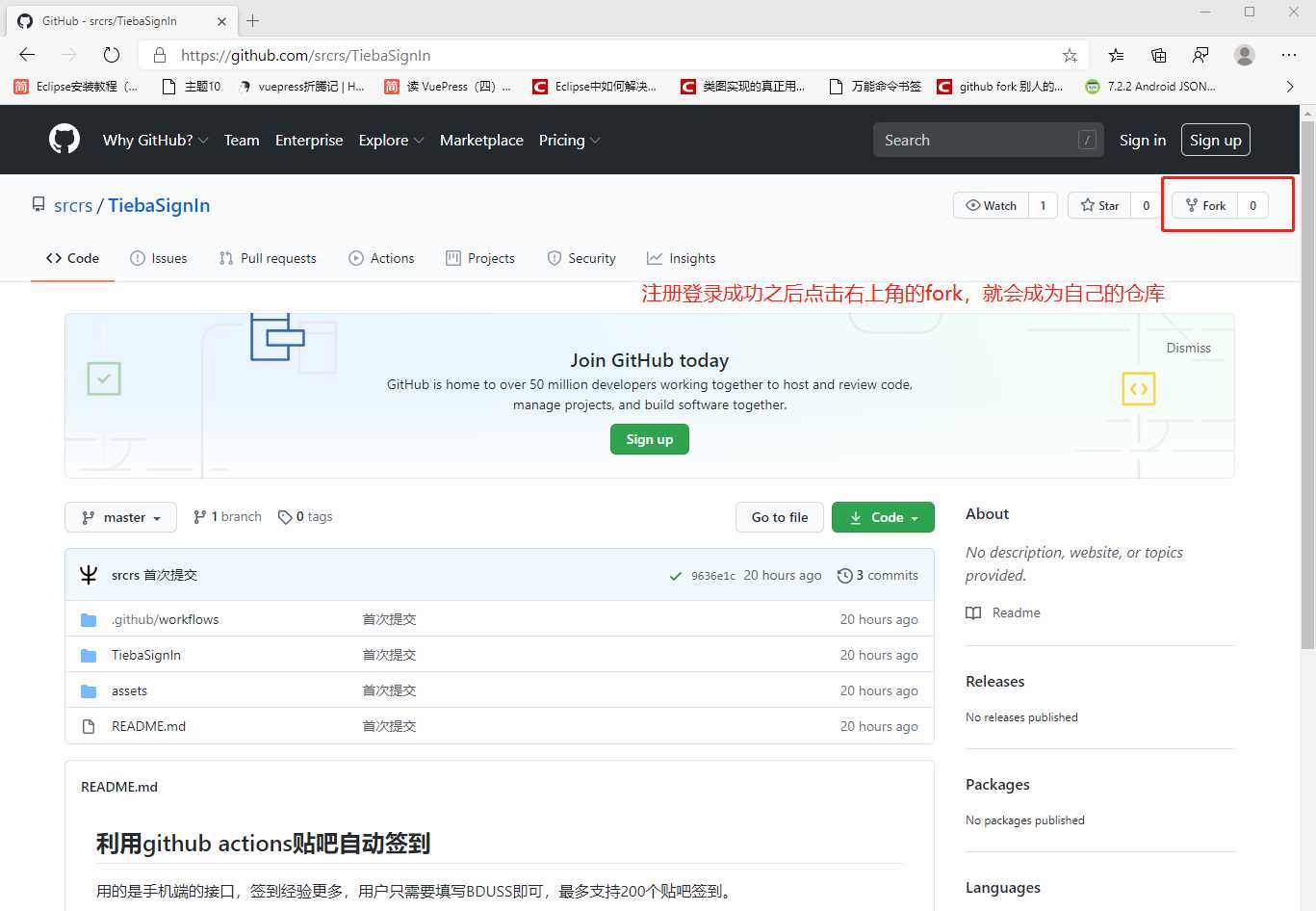Open the Actions tab
The width and height of the screenshot is (1316, 911).
coord(381,258)
